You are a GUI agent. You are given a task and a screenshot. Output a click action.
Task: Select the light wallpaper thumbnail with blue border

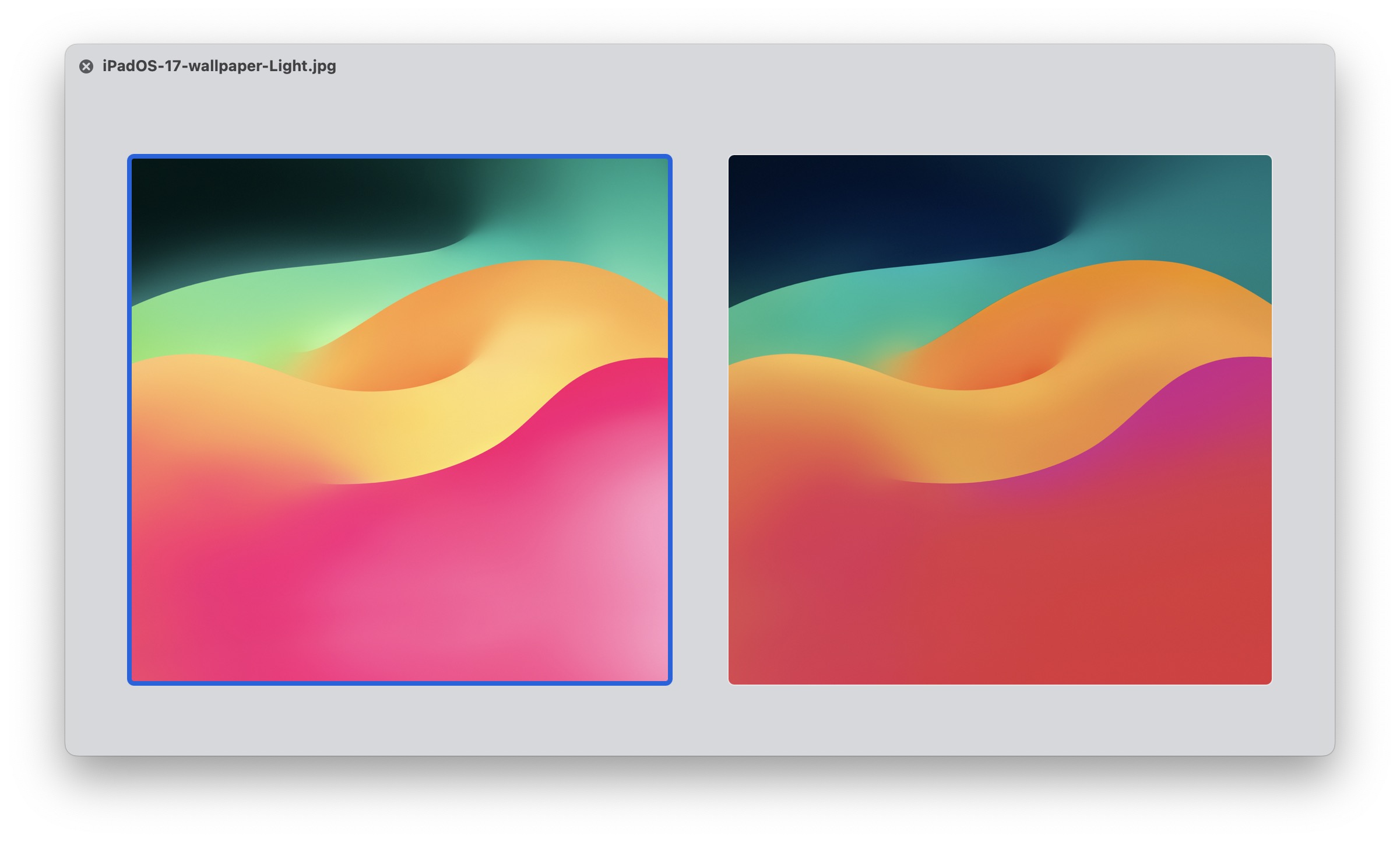[x=400, y=420]
